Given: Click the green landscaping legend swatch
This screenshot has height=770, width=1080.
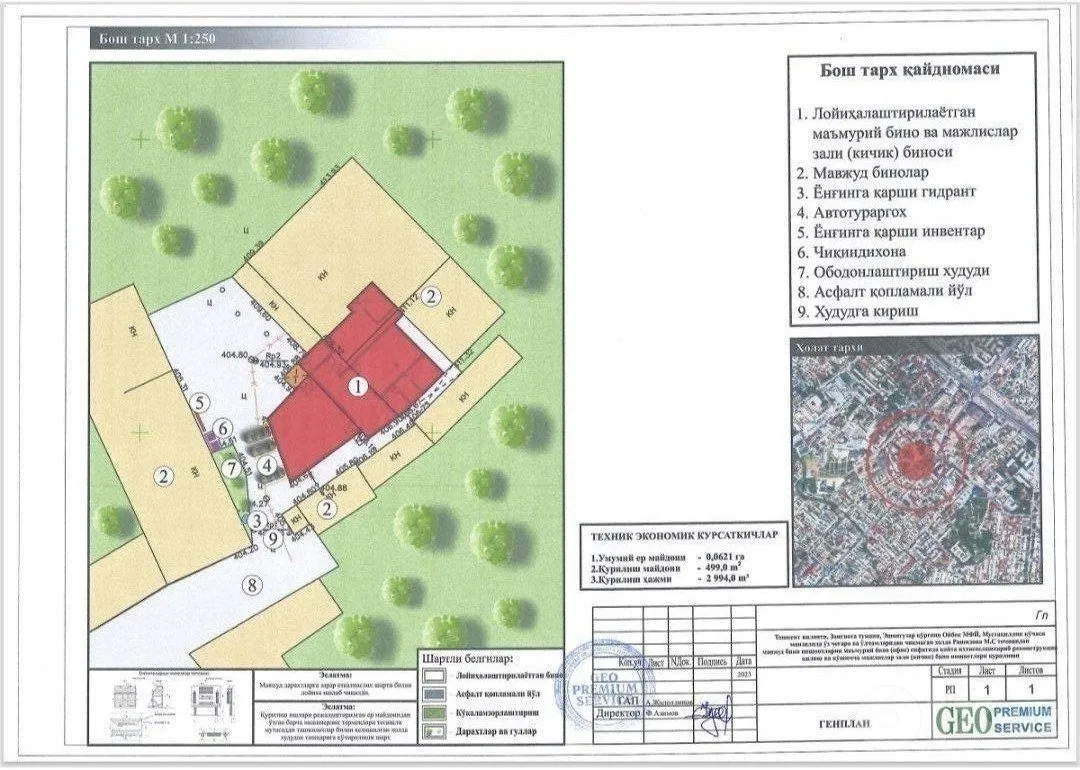Looking at the screenshot, I should 435,713.
